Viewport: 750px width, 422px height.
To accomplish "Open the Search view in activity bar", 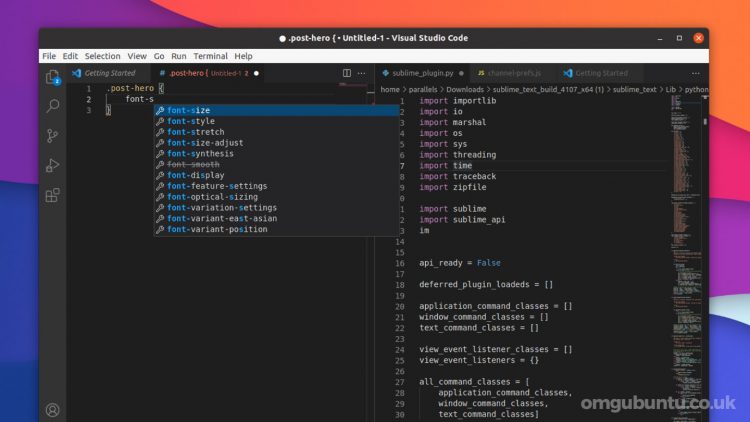I will (53, 106).
